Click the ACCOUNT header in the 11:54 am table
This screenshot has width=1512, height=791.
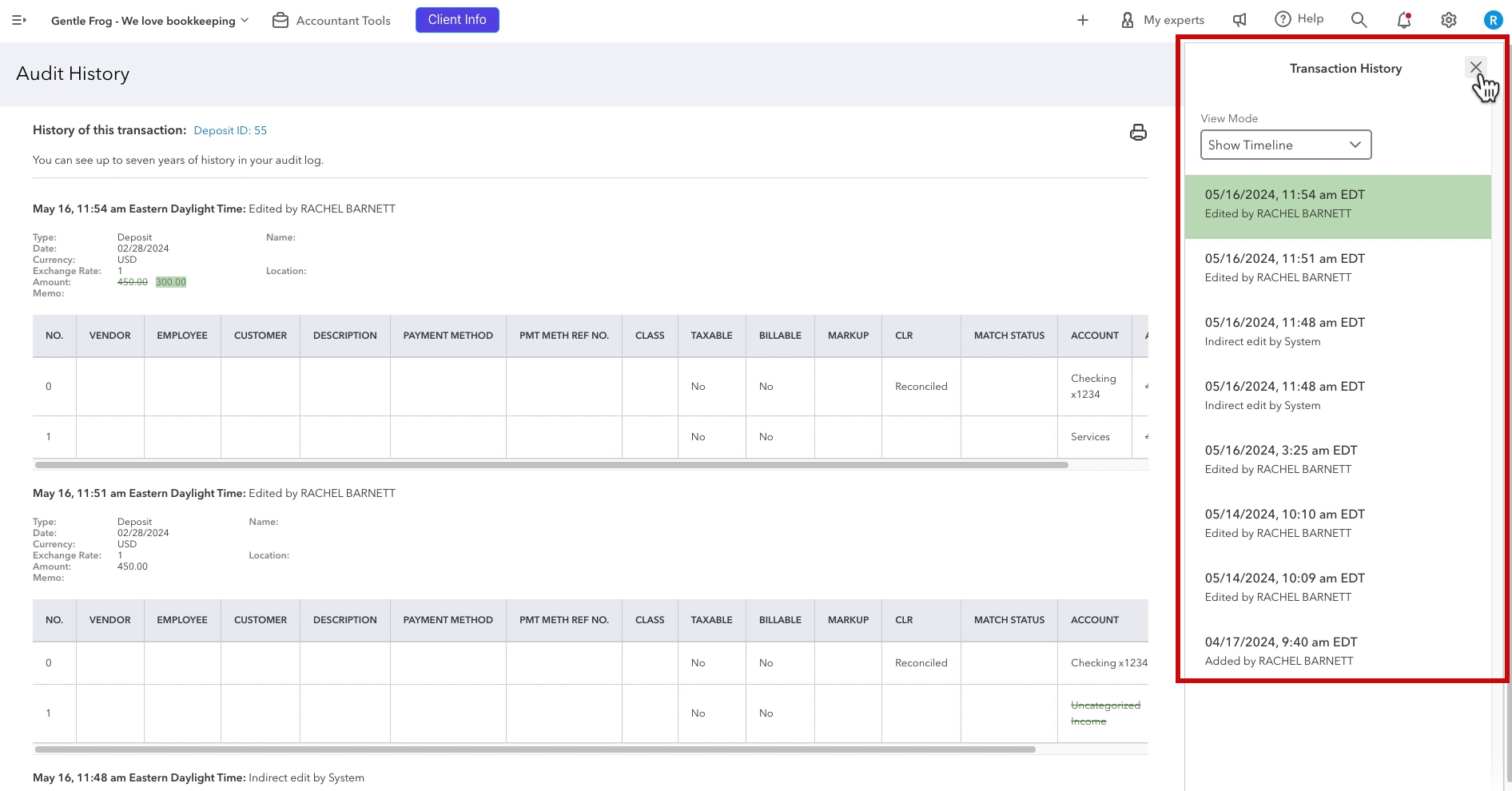[1095, 336]
